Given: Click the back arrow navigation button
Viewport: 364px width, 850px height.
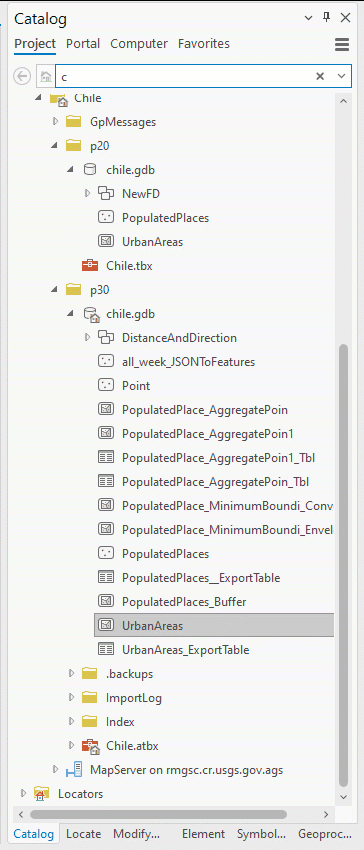Looking at the screenshot, I should pyautogui.click(x=22, y=76).
